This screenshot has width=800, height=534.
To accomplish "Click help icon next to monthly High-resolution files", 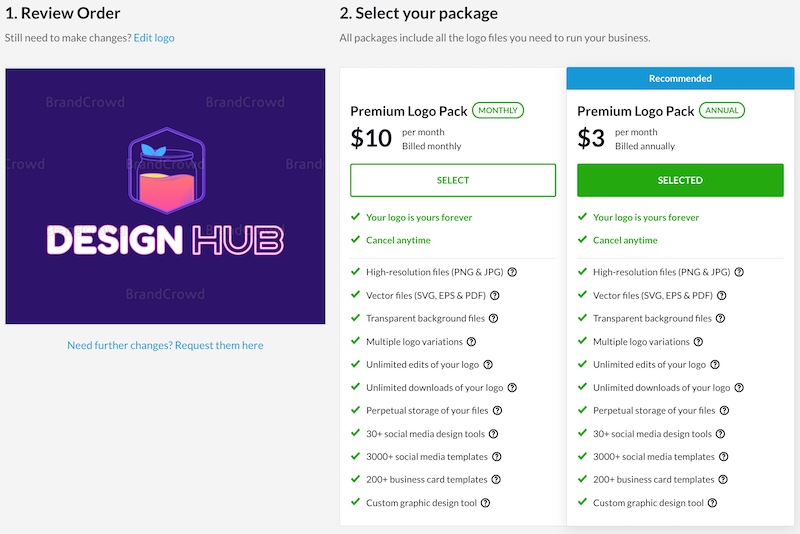I will [512, 272].
